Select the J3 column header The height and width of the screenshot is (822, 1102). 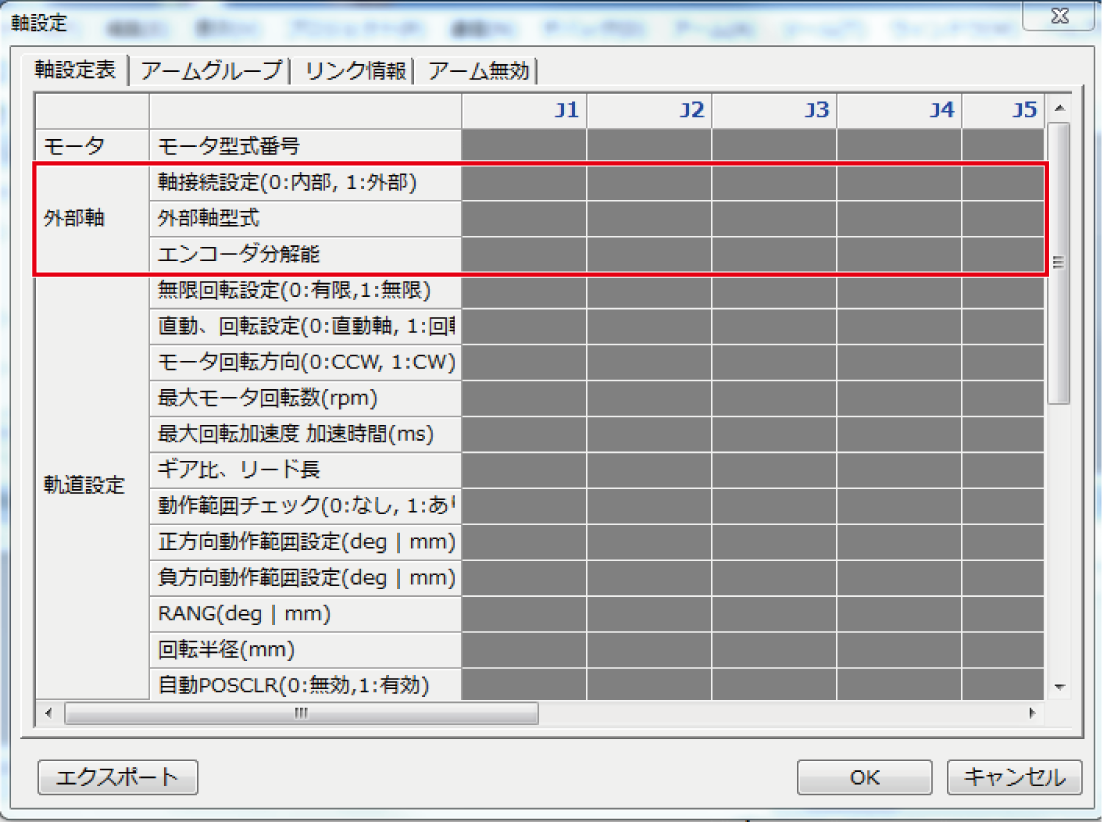[x=775, y=110]
